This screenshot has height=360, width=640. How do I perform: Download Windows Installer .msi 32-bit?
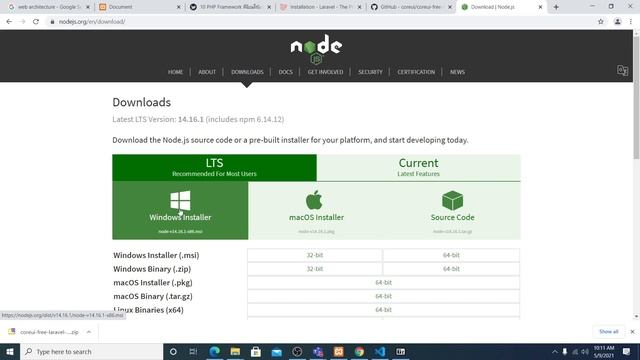coord(315,255)
